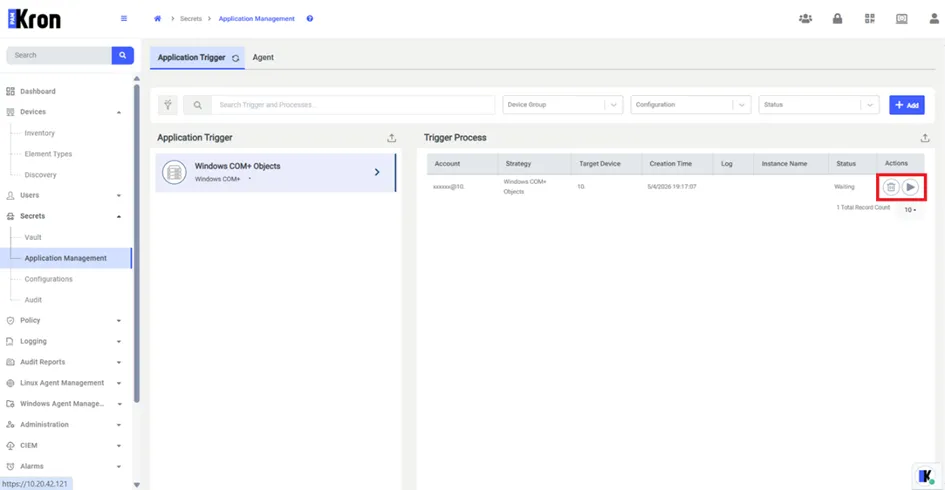
Task: Focus the sidebar Search field
Action: pyautogui.click(x=58, y=55)
